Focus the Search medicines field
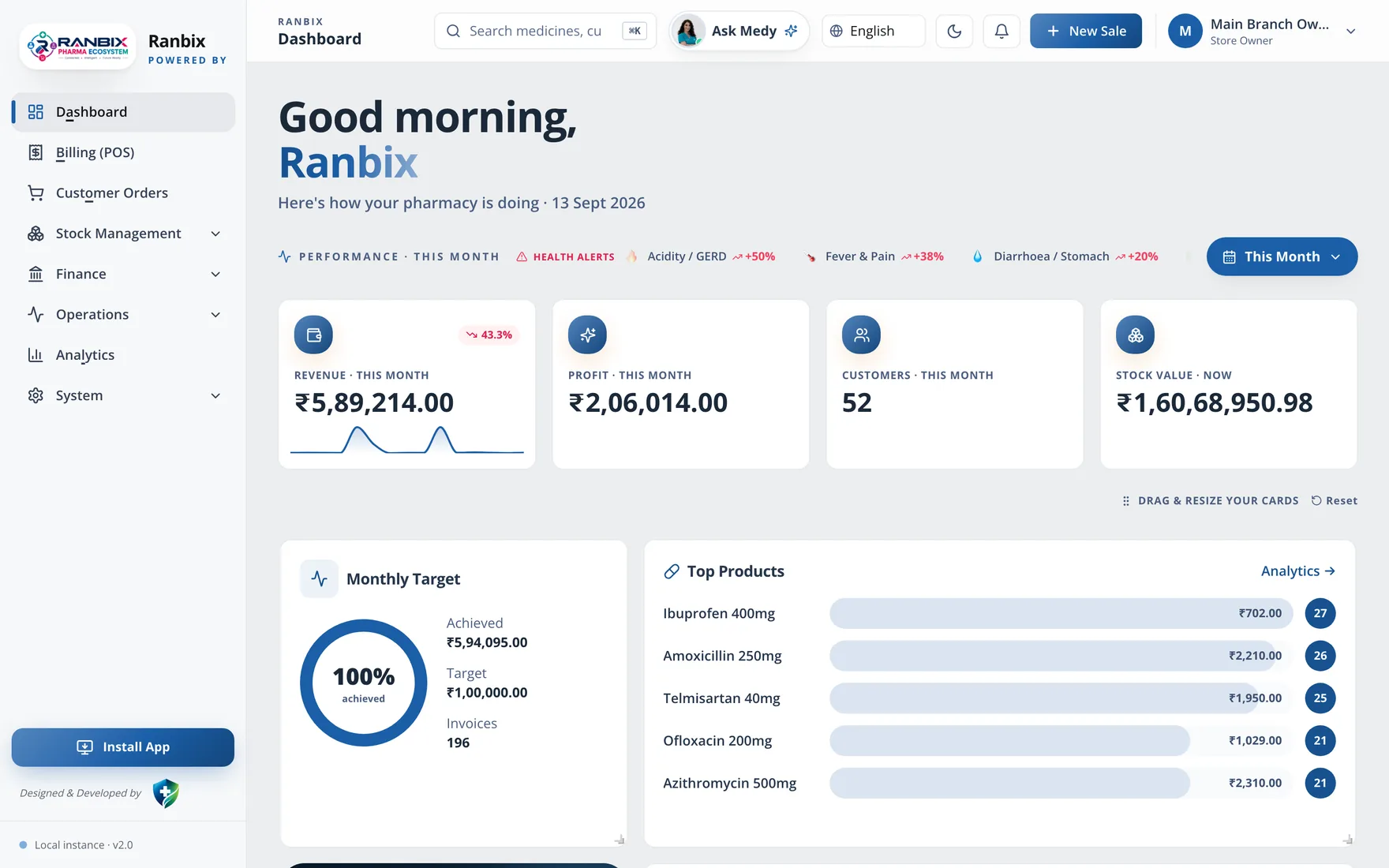The width and height of the screenshot is (1389, 868). click(x=545, y=31)
